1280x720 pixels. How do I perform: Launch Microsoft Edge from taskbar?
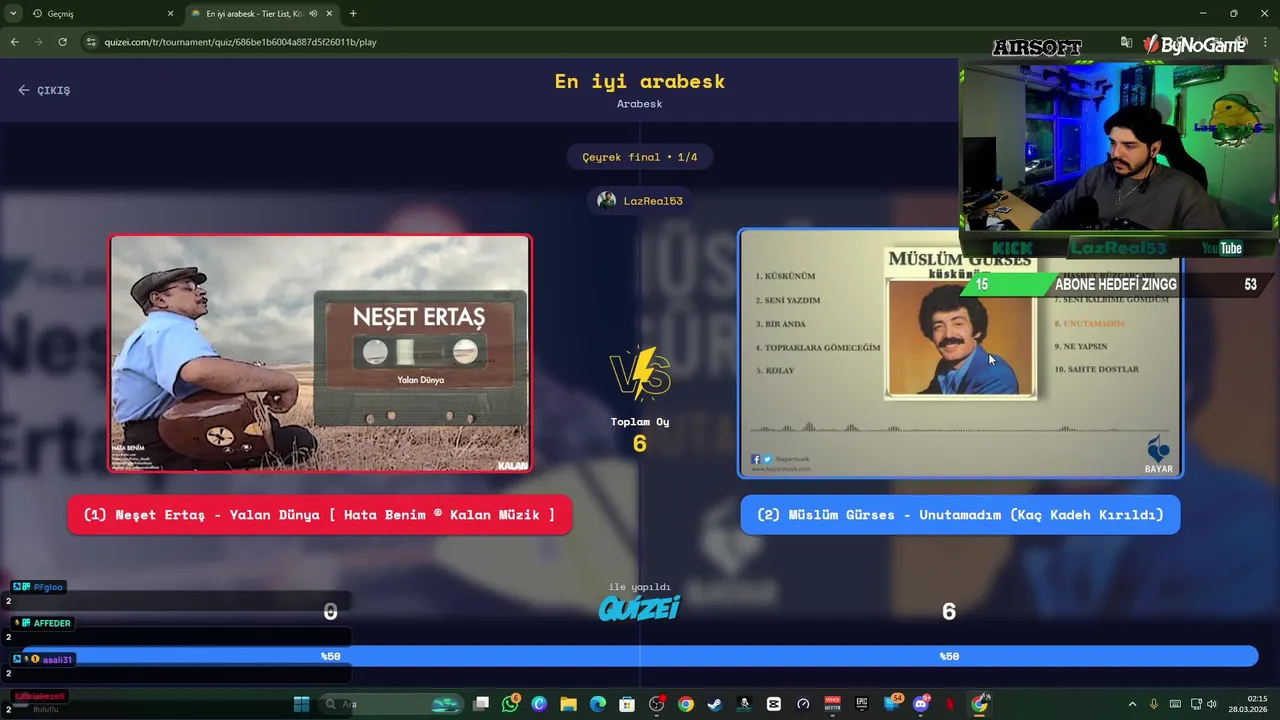[x=598, y=704]
